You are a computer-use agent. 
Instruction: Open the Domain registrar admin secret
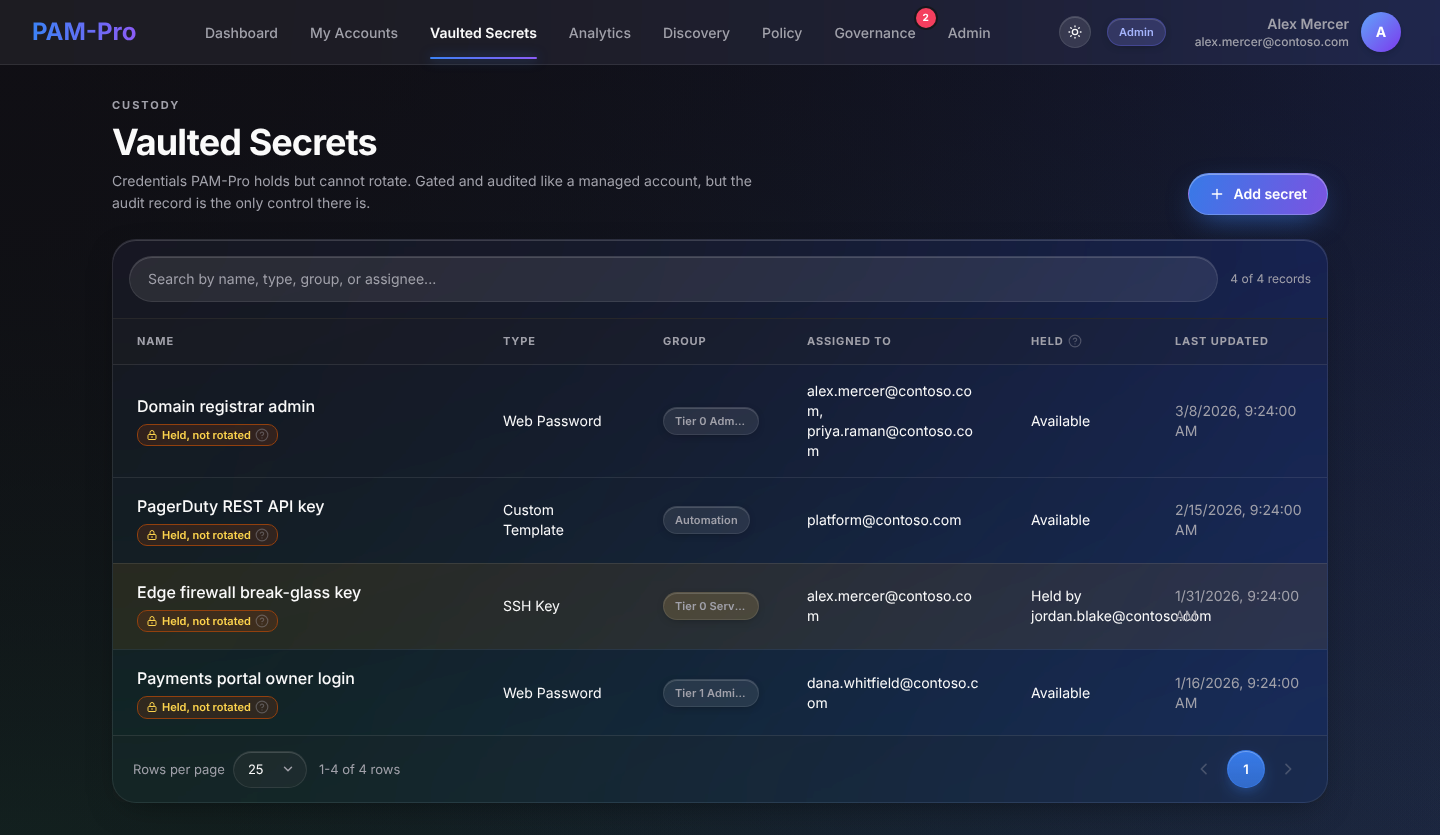click(226, 406)
